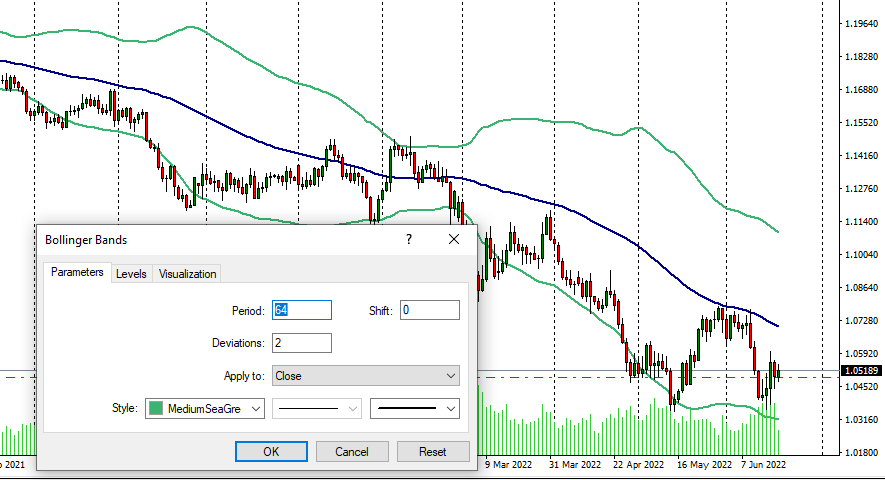
Task: Switch to the Levels tab
Action: (x=131, y=274)
